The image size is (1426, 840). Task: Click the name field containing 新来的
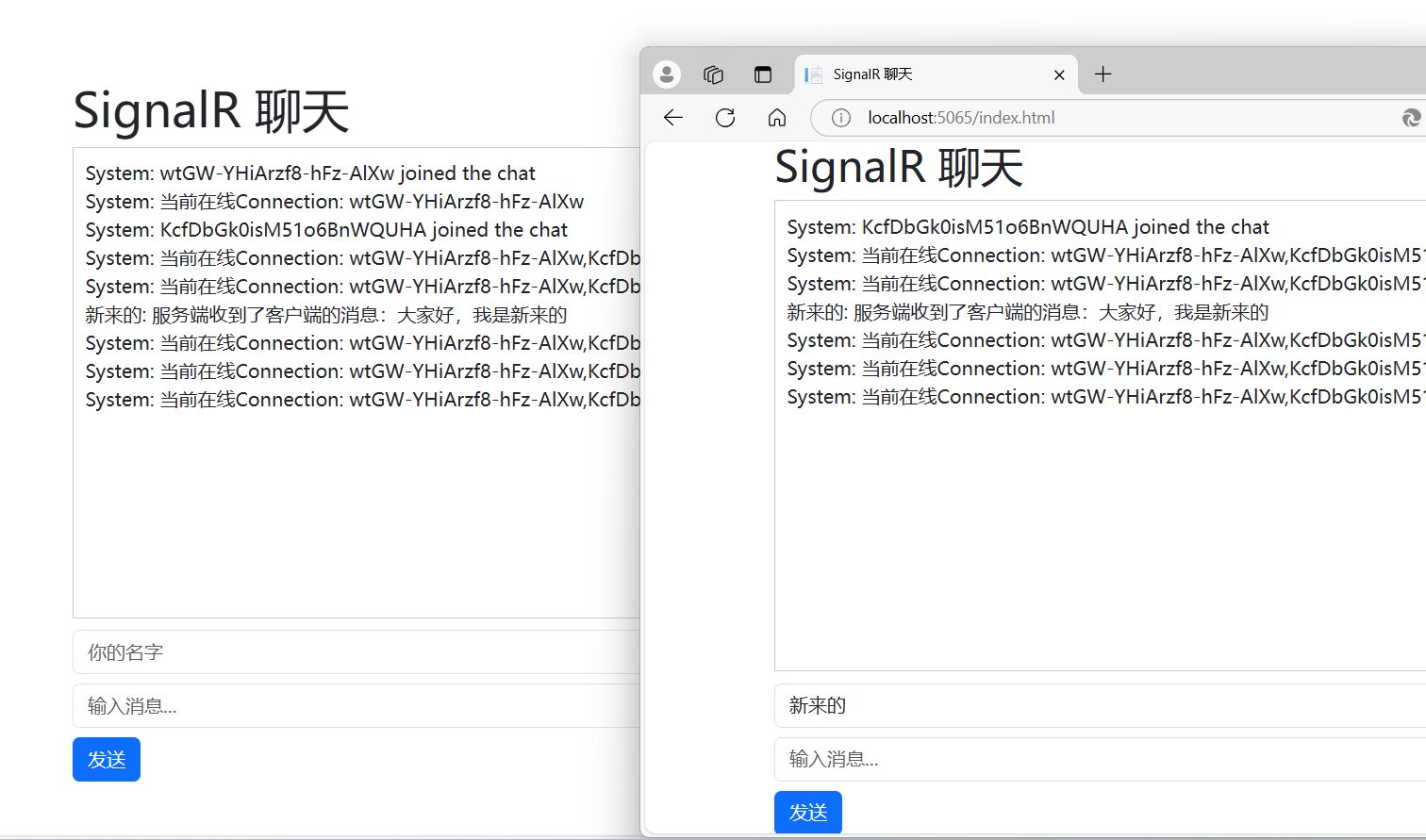pos(1100,706)
